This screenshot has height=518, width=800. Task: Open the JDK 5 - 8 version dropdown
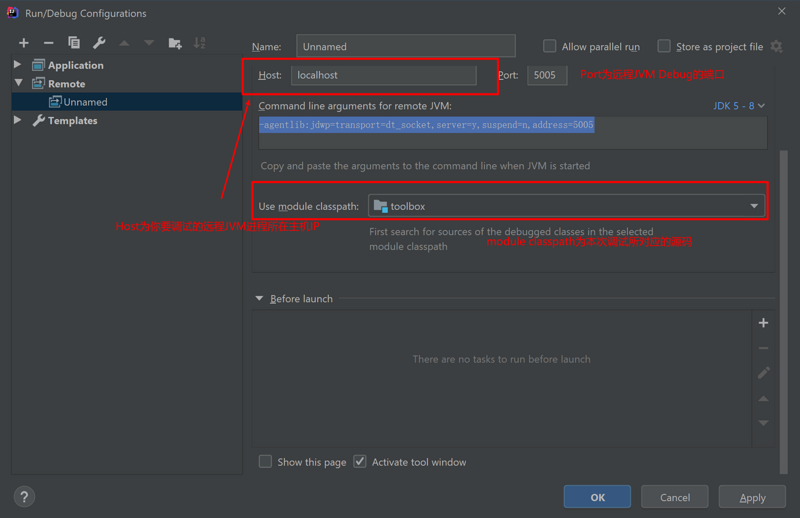pyautogui.click(x=739, y=105)
